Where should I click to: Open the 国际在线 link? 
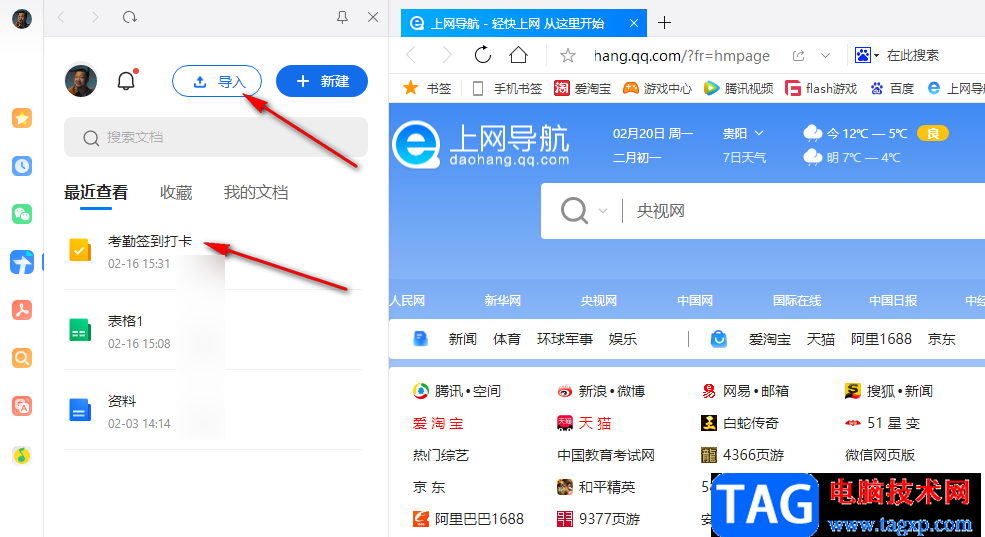[797, 301]
